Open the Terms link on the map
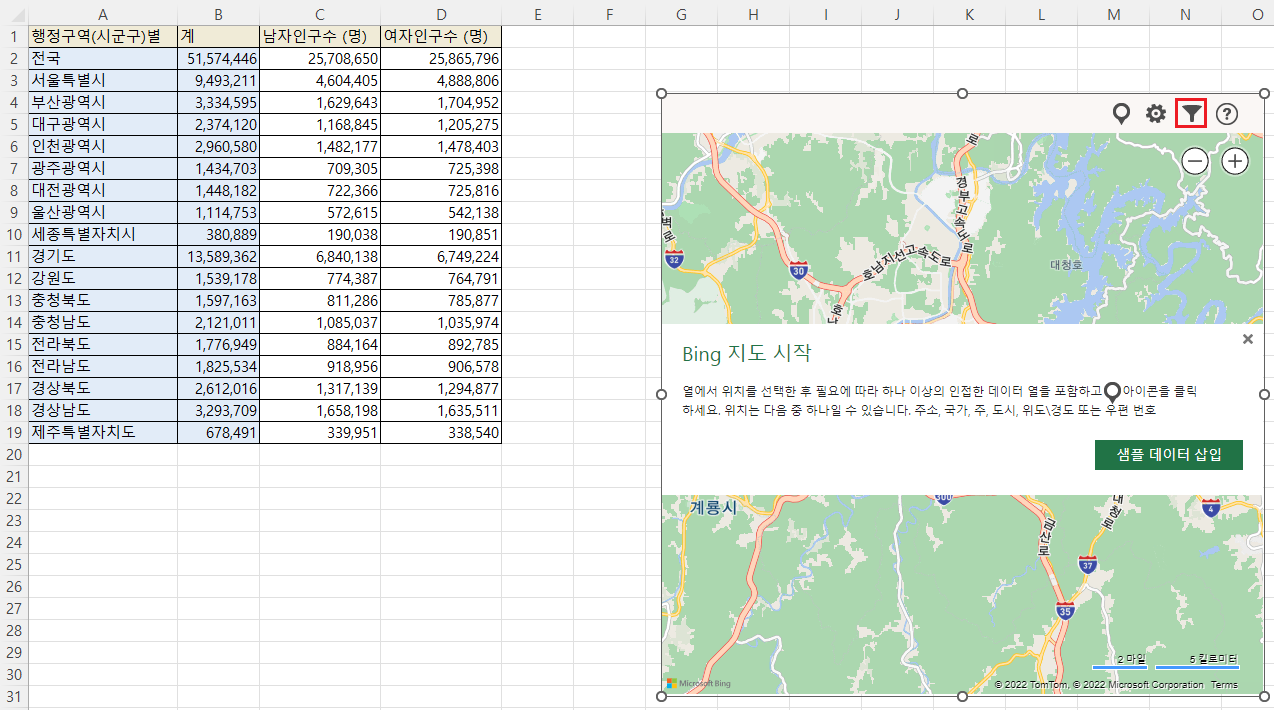Viewport: 1274px width, 710px height. (x=1224, y=685)
